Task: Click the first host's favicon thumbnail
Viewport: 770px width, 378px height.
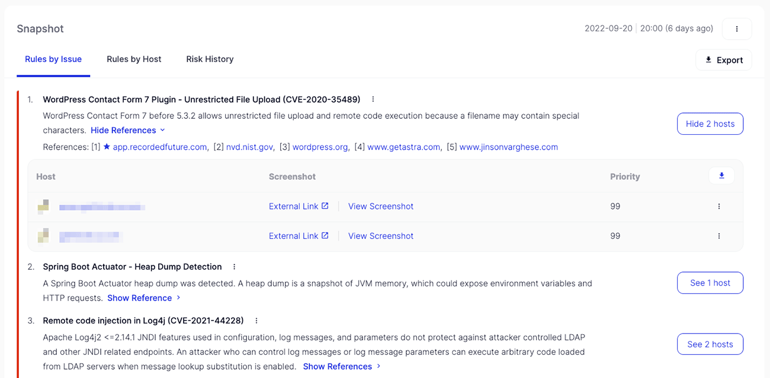Action: click(x=43, y=207)
